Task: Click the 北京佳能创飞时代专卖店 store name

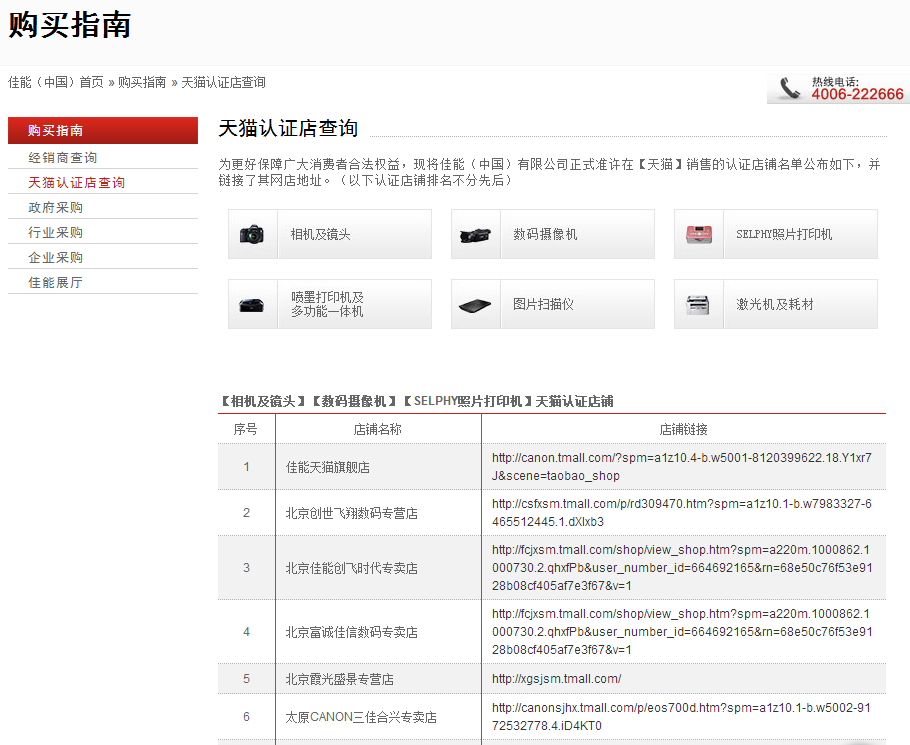Action: (x=352, y=568)
